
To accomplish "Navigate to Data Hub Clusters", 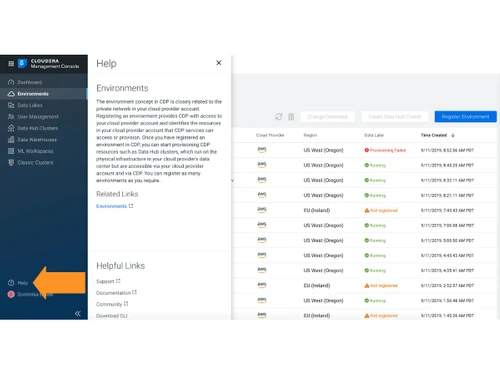I will coord(38,128).
